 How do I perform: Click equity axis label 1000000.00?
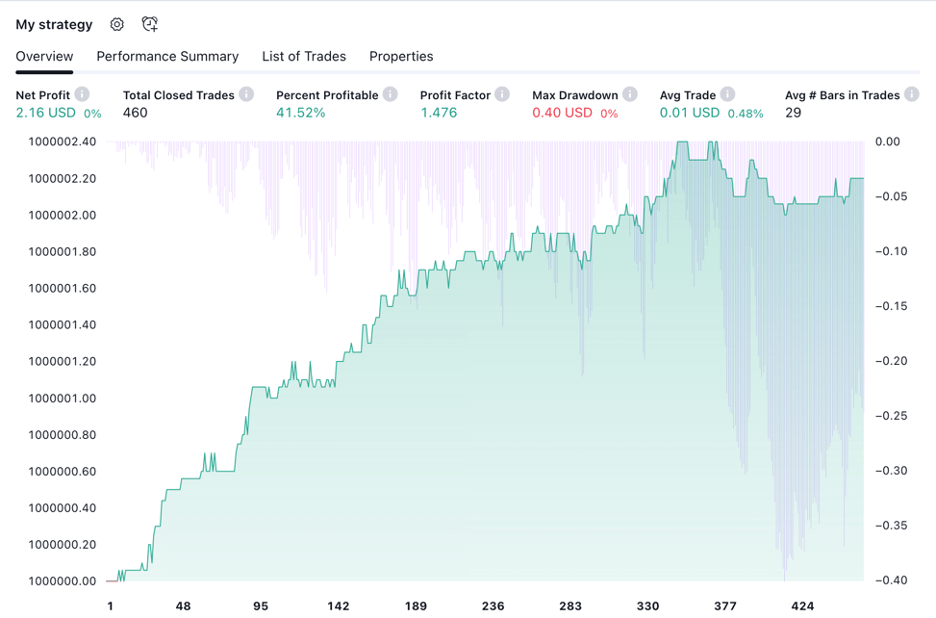(62, 581)
